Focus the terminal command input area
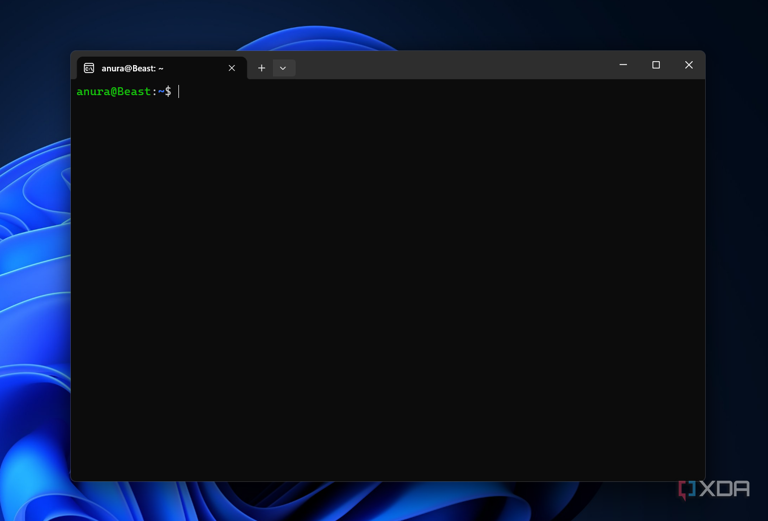The image size is (768, 521). coord(388,280)
